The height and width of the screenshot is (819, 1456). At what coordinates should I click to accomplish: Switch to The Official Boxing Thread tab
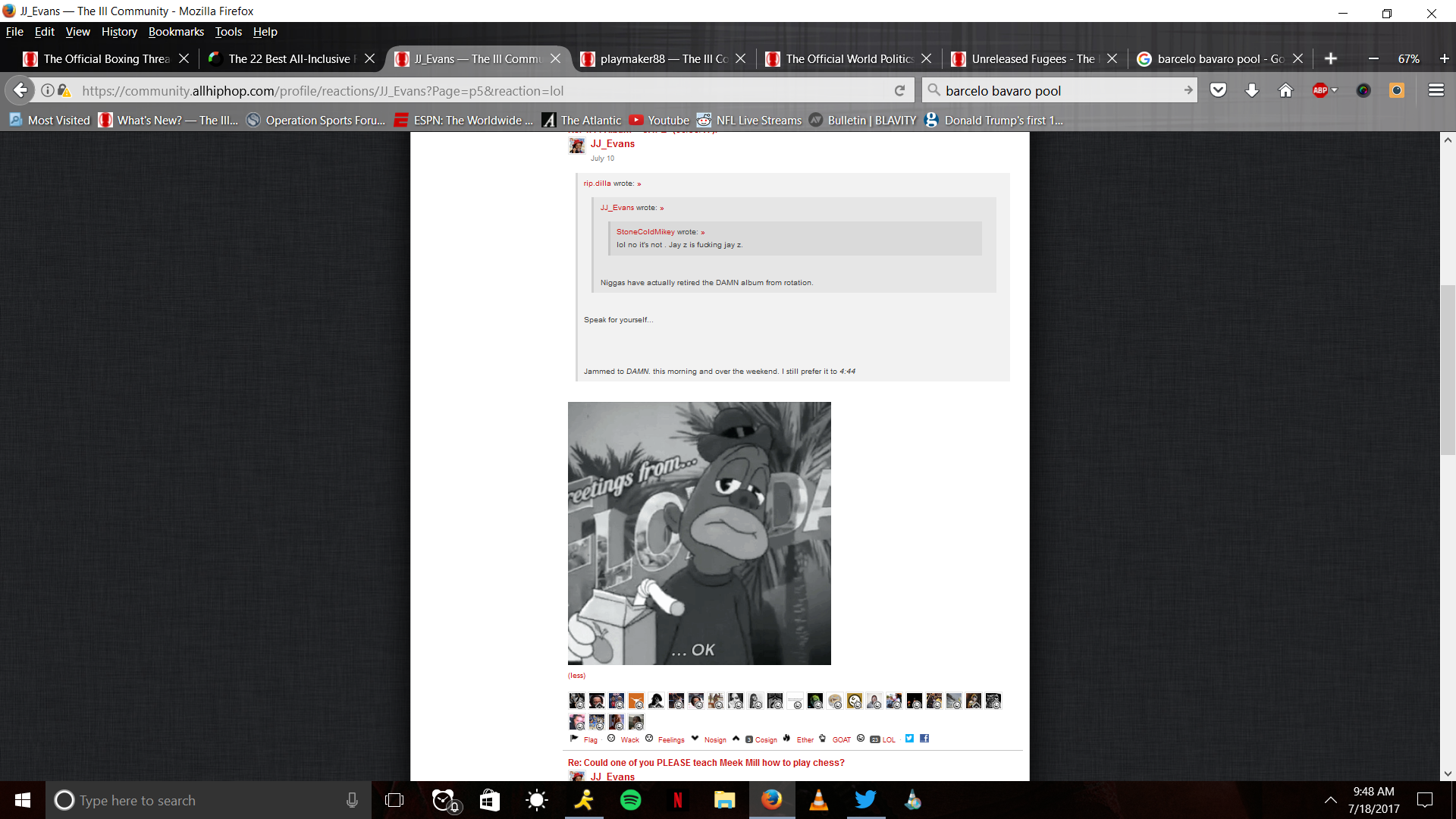(x=105, y=58)
